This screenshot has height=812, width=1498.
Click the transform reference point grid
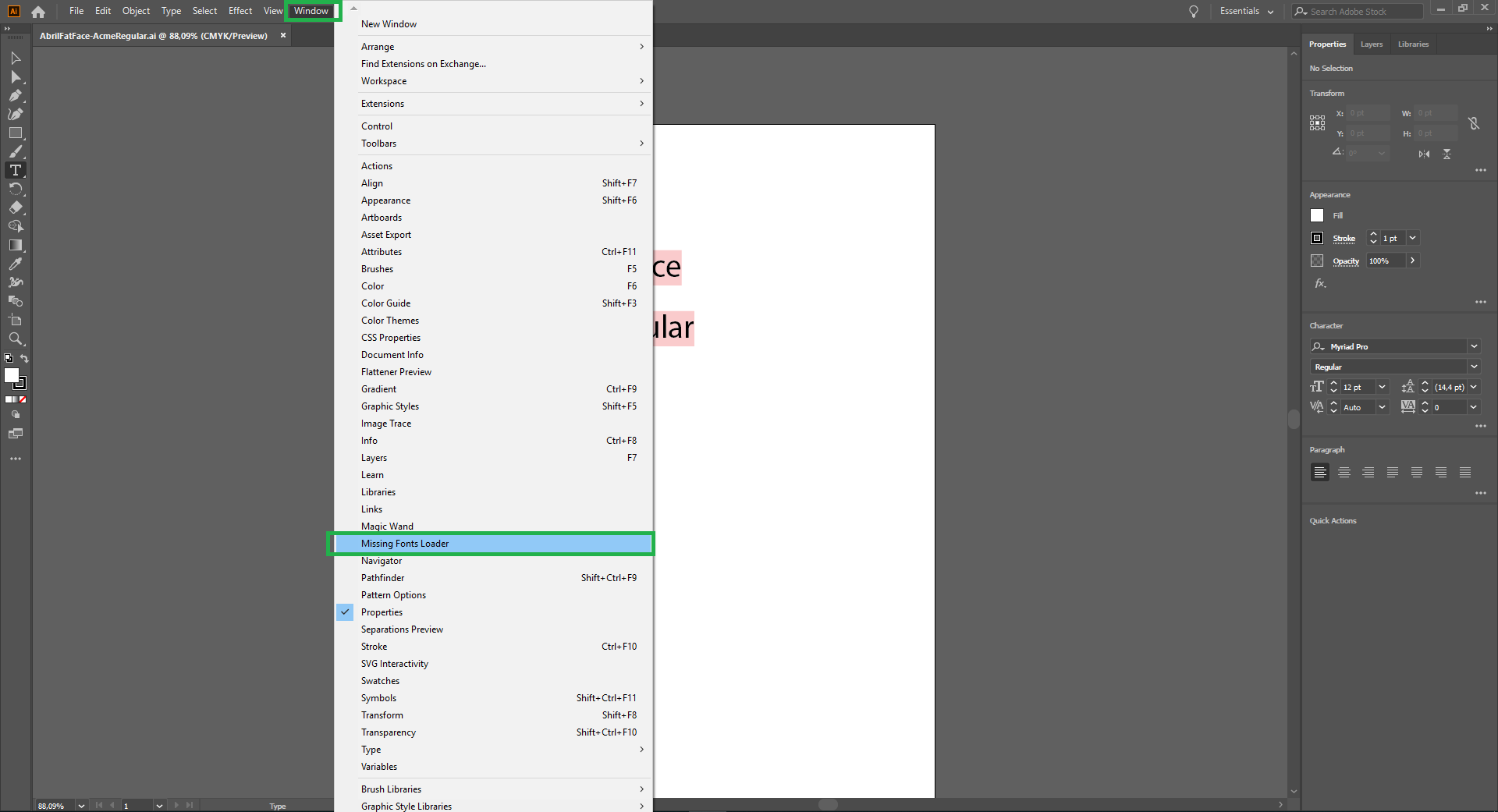(x=1317, y=122)
